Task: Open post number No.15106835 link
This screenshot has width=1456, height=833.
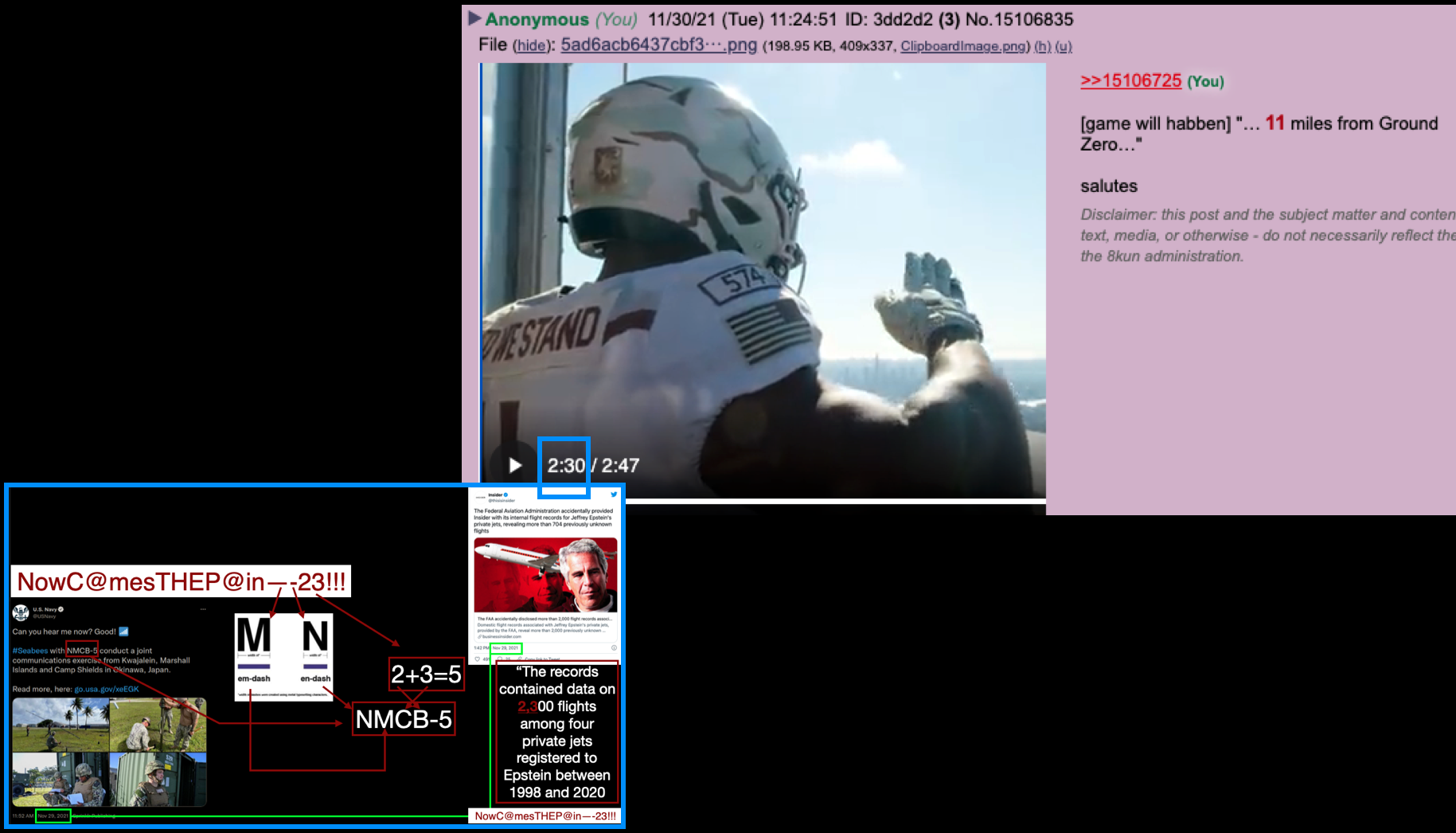Action: pos(1019,19)
